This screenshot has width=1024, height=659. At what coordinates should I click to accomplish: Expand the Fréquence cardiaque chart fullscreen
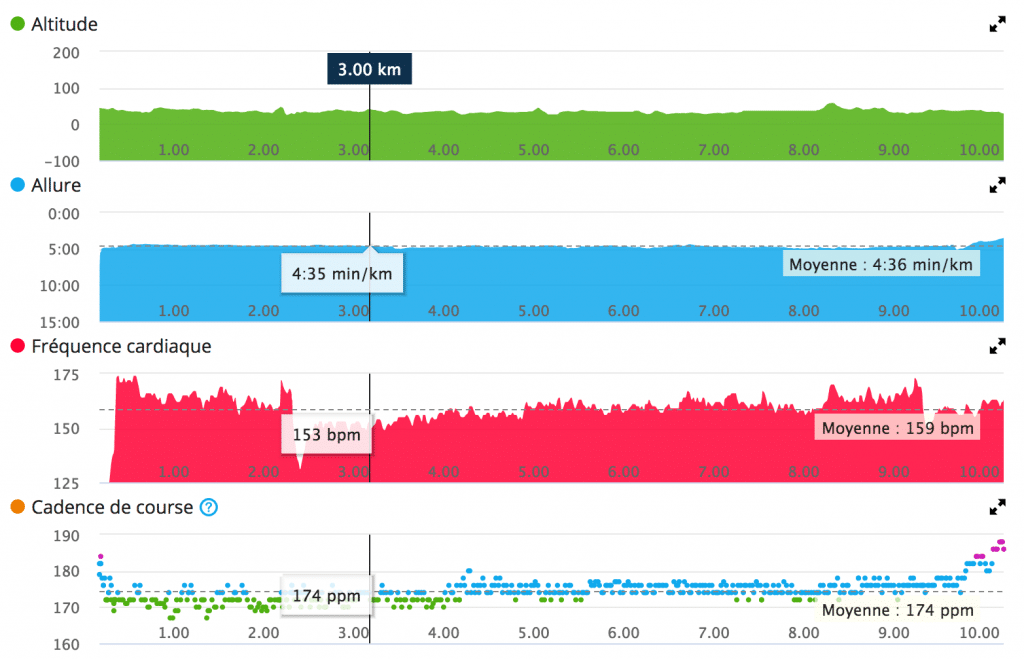click(x=997, y=346)
